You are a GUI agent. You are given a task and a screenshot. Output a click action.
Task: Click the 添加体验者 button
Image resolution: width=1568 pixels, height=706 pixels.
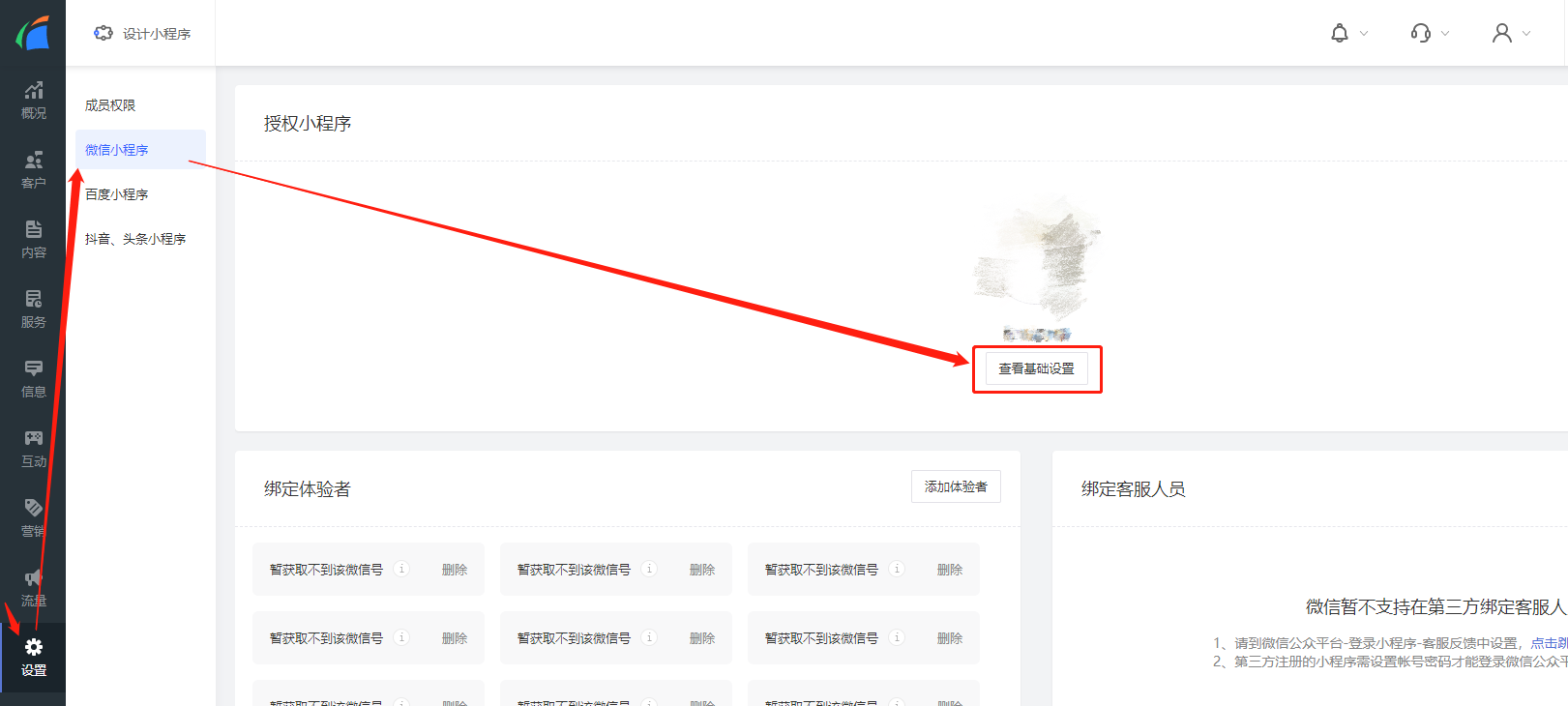956,486
